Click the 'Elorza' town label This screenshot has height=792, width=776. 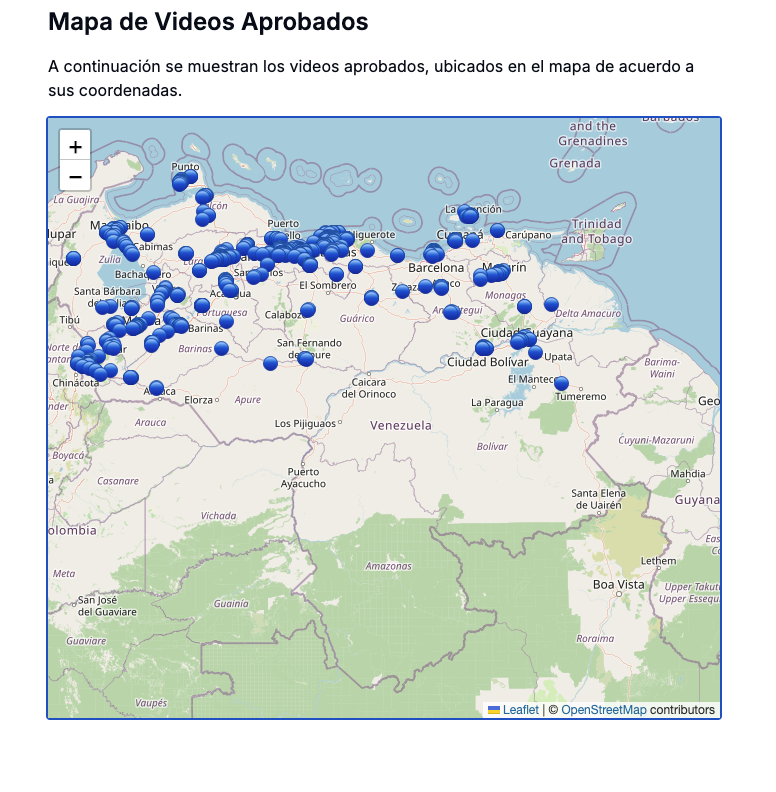click(x=199, y=400)
